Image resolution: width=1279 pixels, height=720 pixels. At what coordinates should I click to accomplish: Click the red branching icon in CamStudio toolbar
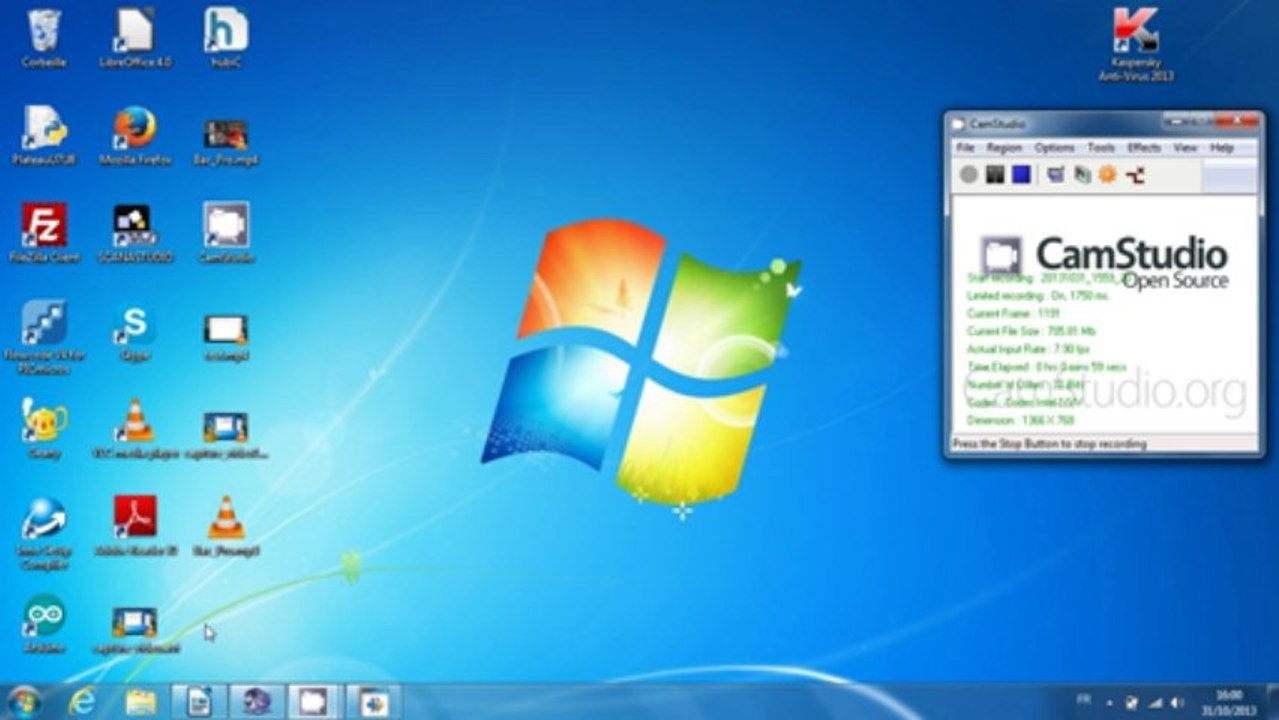click(1135, 175)
